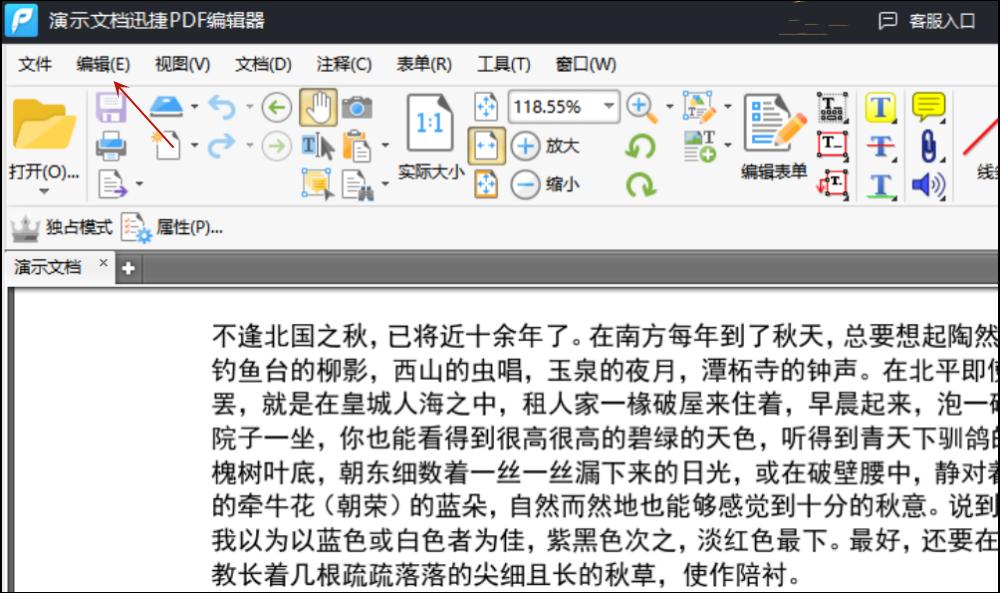Print the document with the printer icon
This screenshot has height=593, width=1000.
point(111,145)
